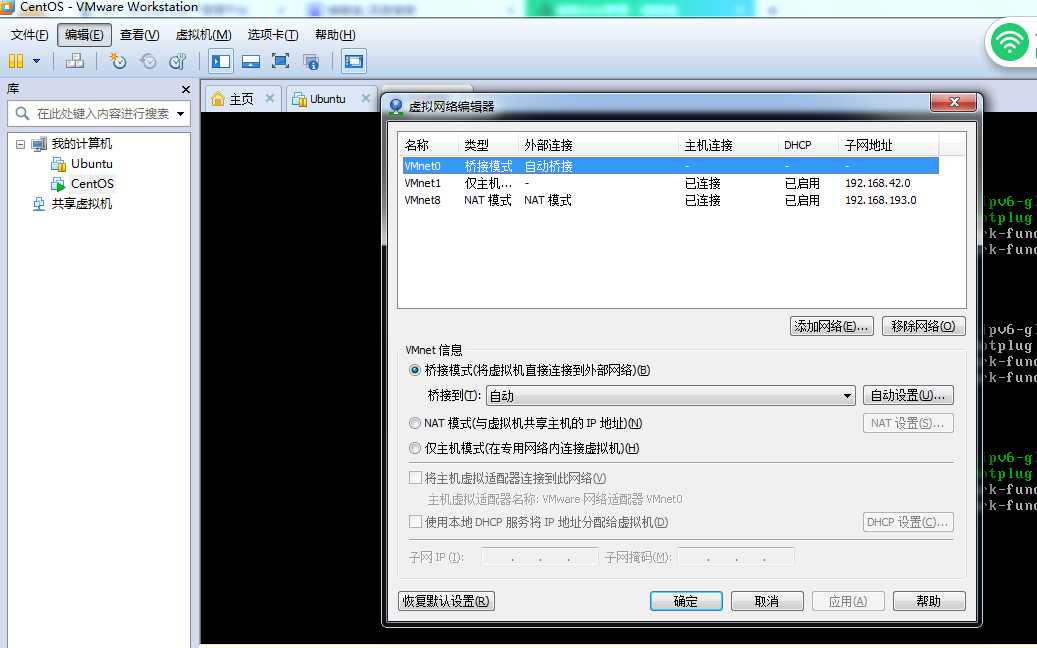Select the VMnet0 row in network list
Viewport: 1037px width, 648px height.
tap(671, 166)
